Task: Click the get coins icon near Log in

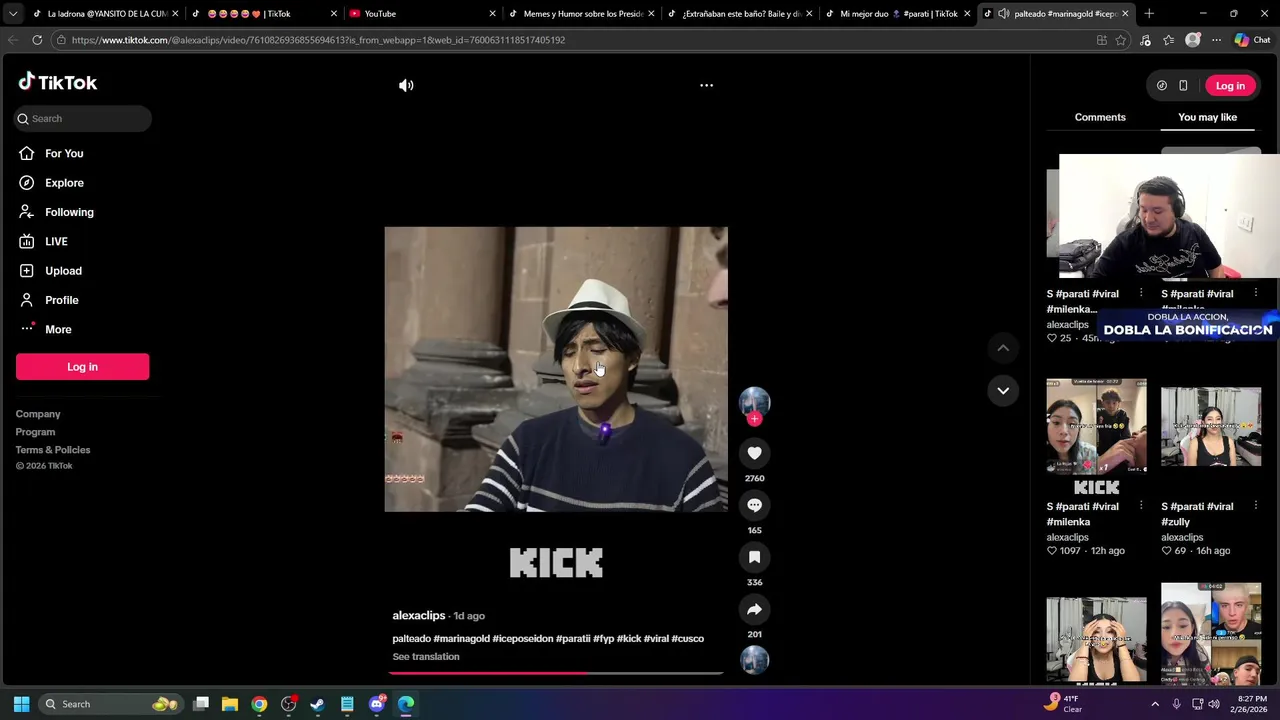Action: [x=1161, y=86]
